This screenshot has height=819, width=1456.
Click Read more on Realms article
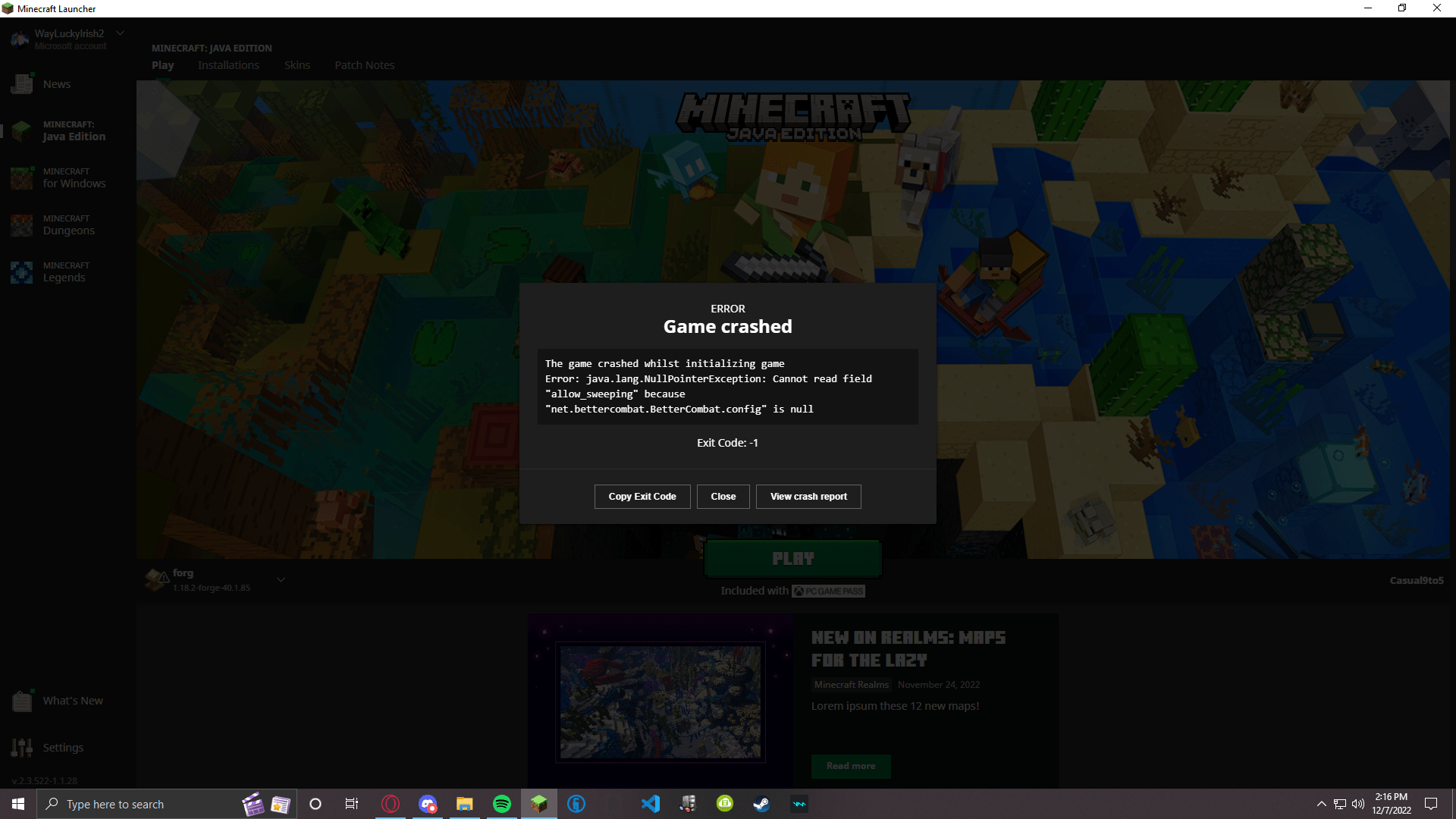851,766
